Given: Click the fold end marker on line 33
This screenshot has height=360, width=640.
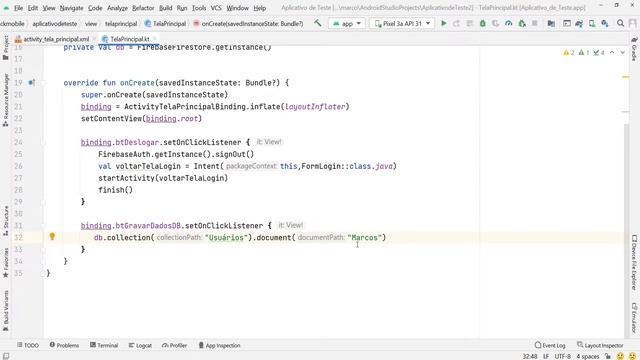Looking at the screenshot, I should (42, 249).
